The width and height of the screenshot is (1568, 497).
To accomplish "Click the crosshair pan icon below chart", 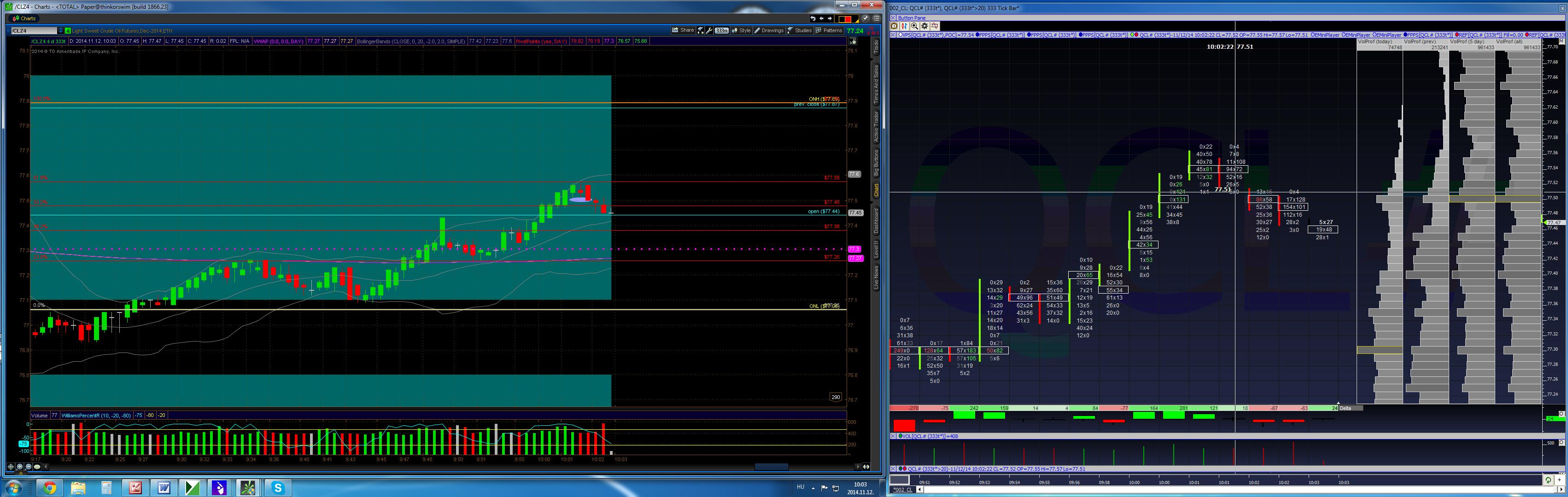I will [11, 467].
